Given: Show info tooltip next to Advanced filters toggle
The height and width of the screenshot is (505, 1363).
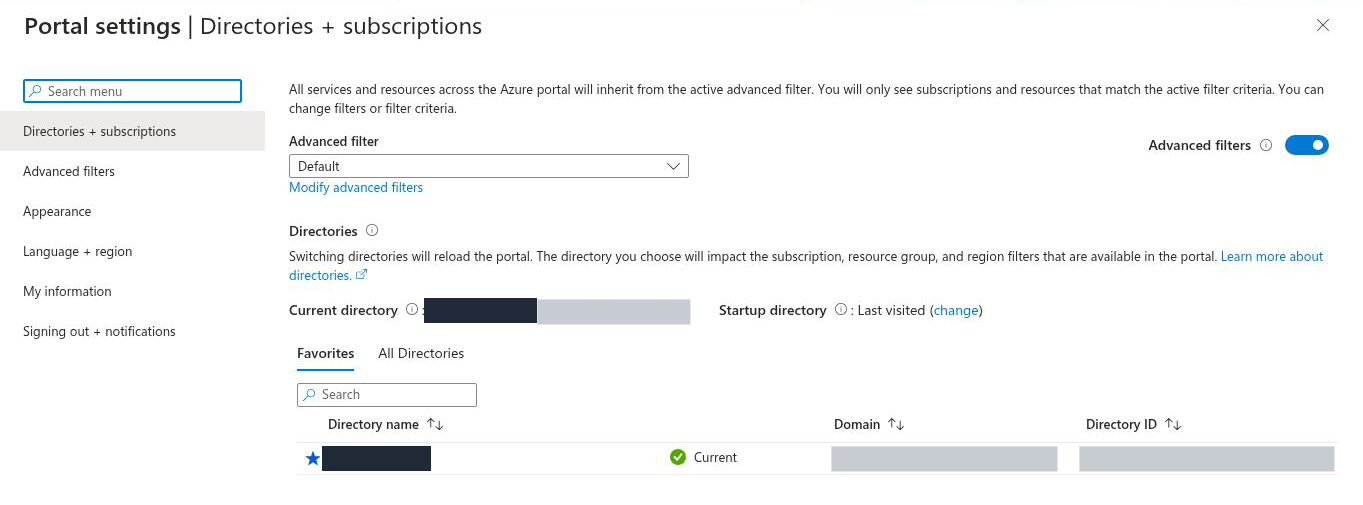Looking at the screenshot, I should pos(1266,145).
